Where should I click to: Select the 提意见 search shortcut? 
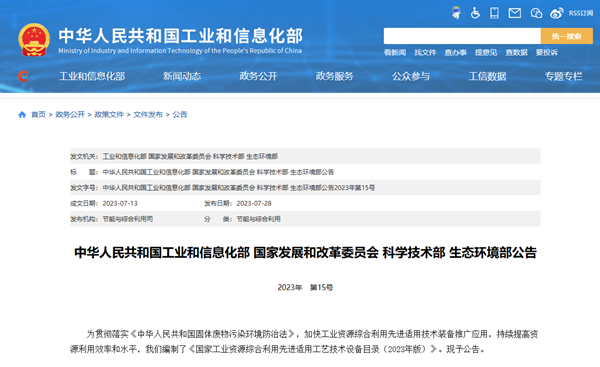pyautogui.click(x=486, y=52)
